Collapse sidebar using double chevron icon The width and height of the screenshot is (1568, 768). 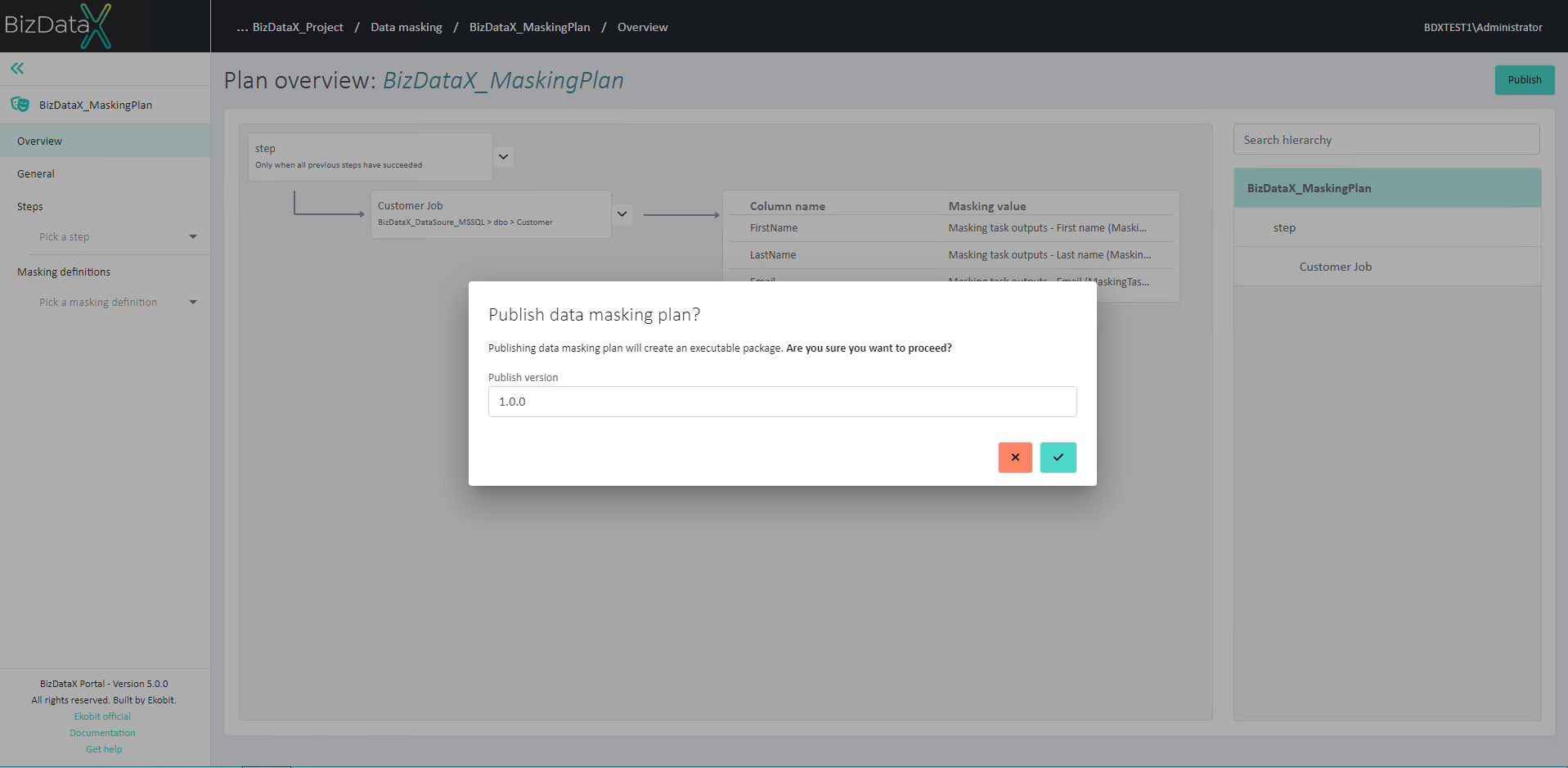click(x=17, y=69)
